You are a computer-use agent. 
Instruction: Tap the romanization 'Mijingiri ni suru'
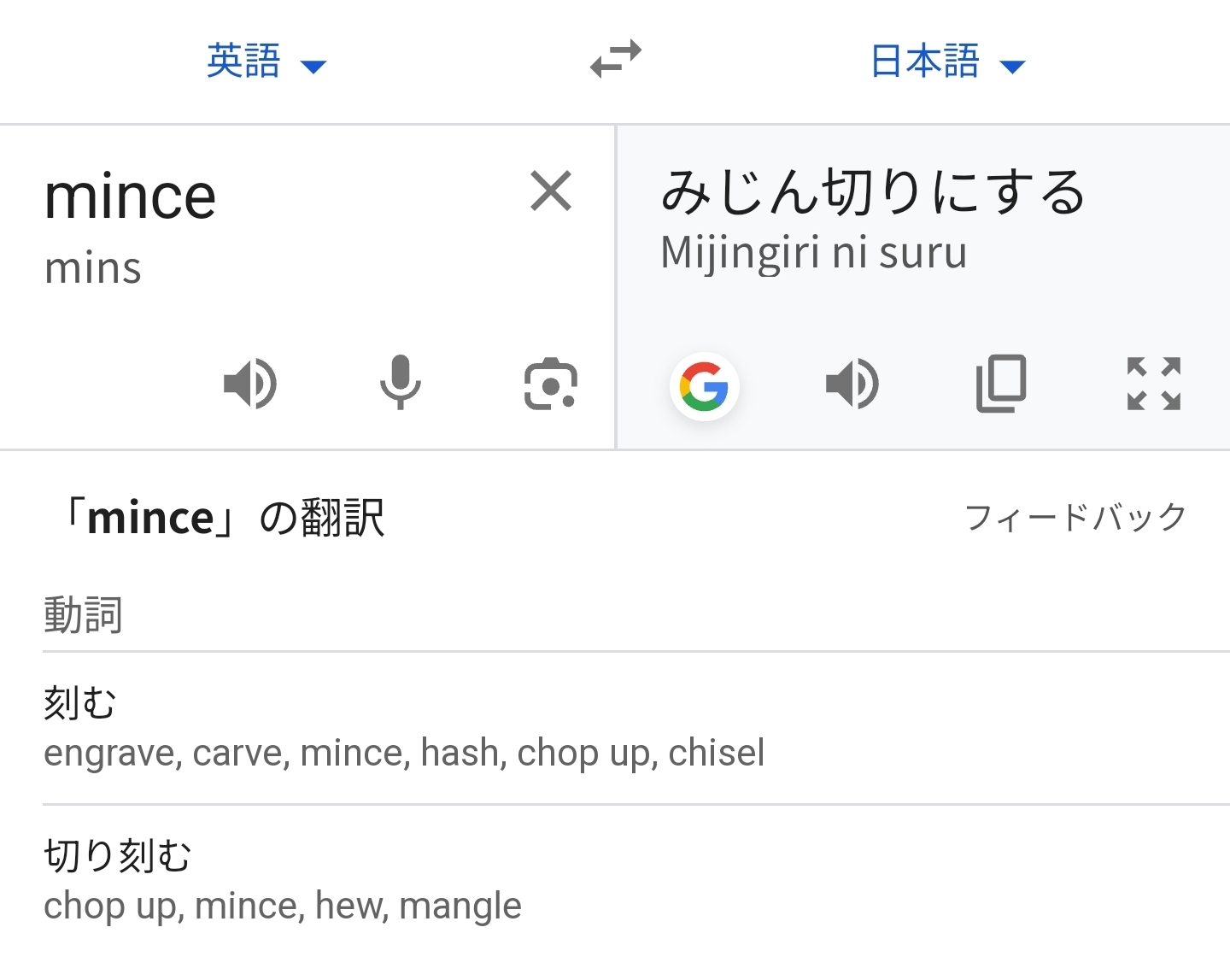click(x=813, y=253)
